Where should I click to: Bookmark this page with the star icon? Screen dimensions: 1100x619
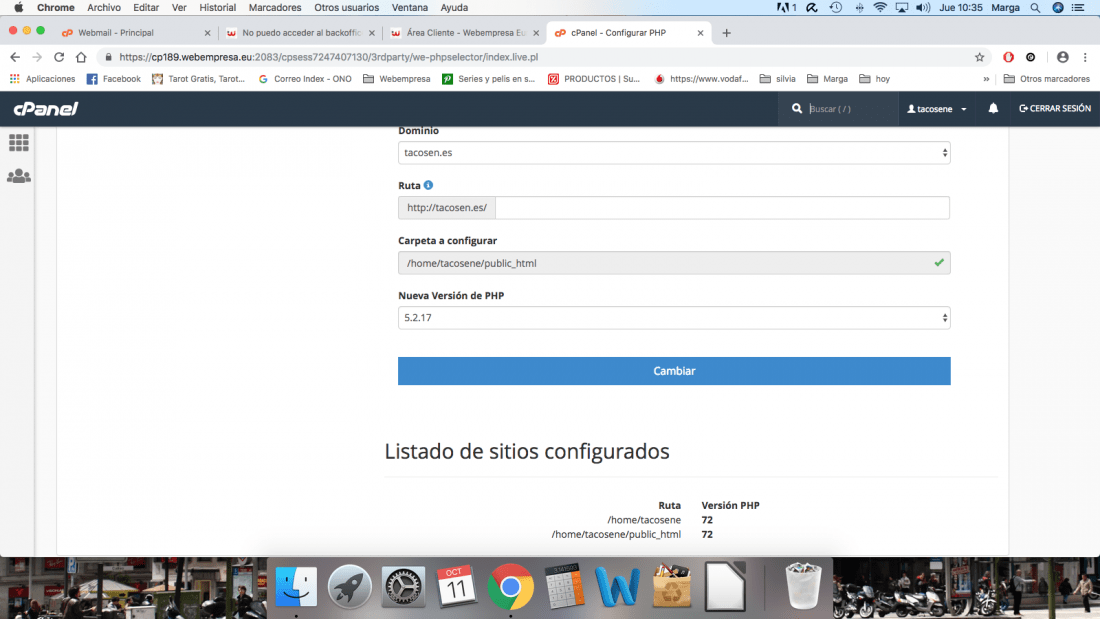(x=979, y=57)
